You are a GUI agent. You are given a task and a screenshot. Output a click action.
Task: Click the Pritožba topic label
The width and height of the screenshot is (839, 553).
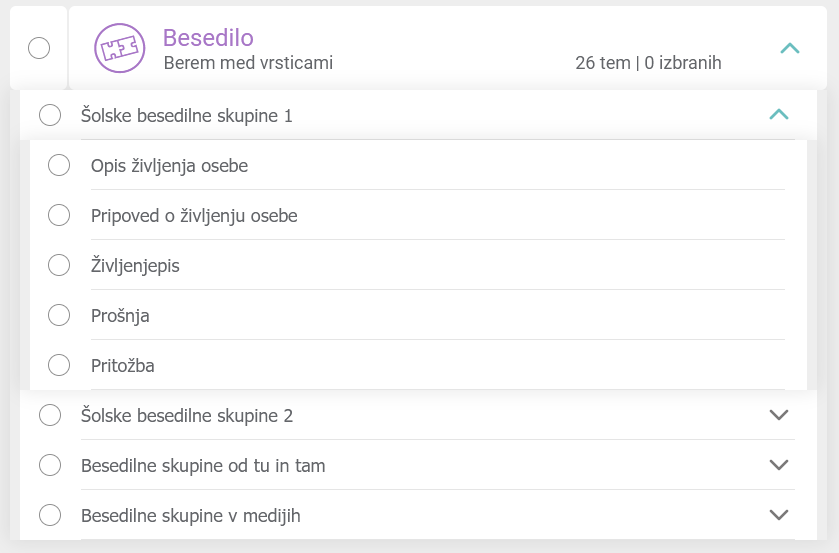122,366
